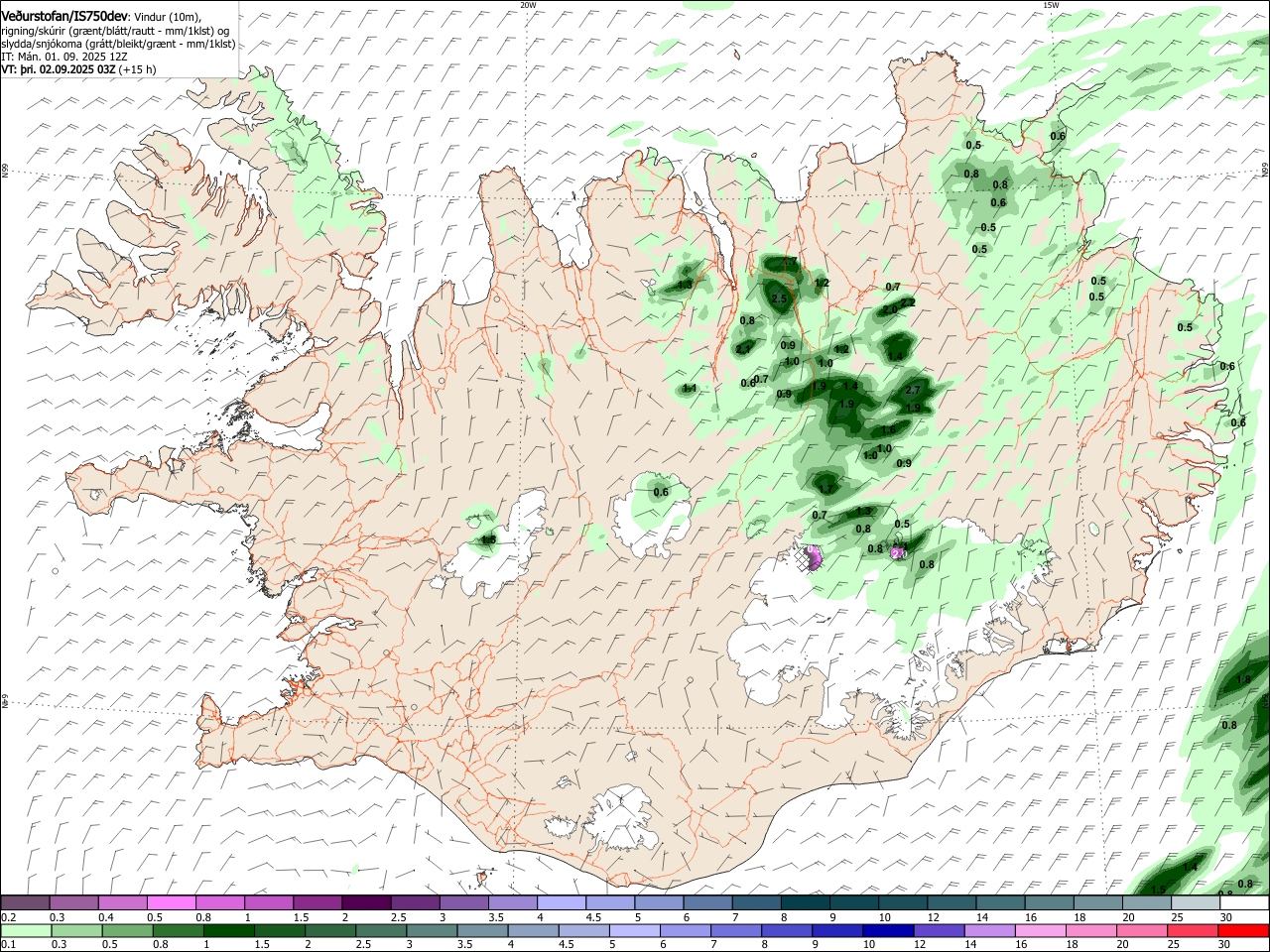Click the 1.1 precipitation value on the map
The width and height of the screenshot is (1270, 952).
point(690,388)
